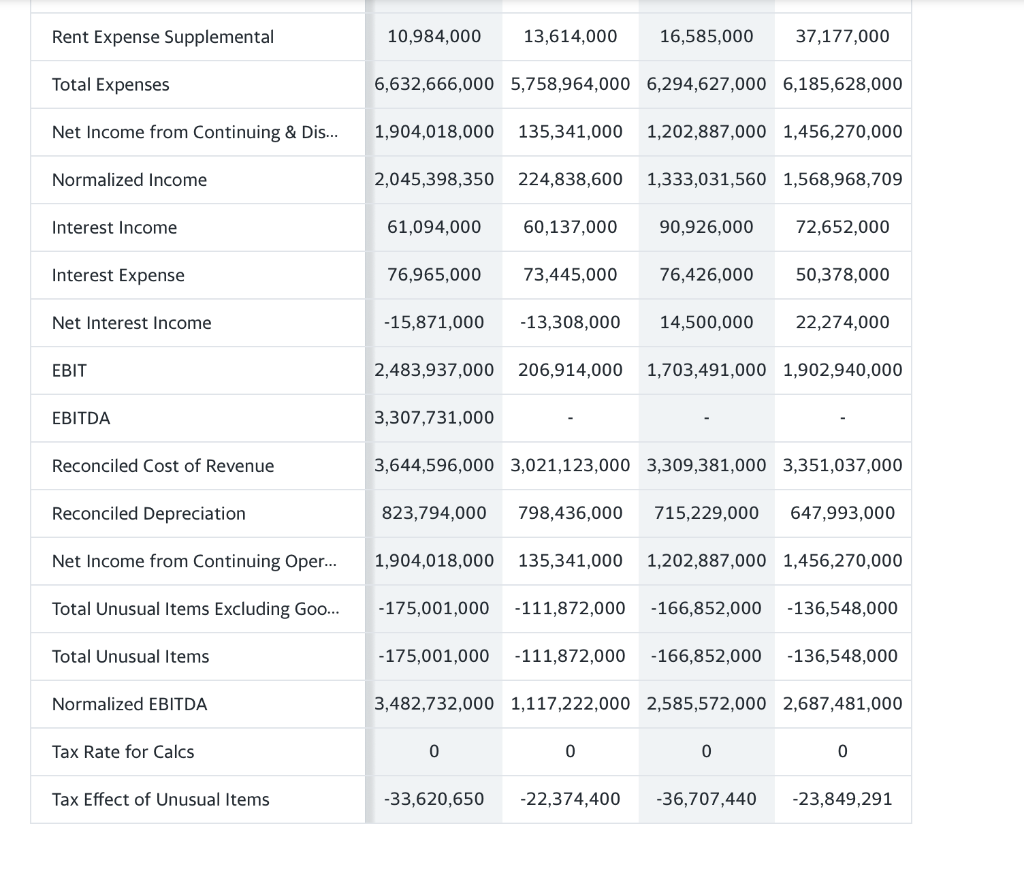The height and width of the screenshot is (873, 1024).
Task: Select the Interest Income row label
Action: point(113,227)
